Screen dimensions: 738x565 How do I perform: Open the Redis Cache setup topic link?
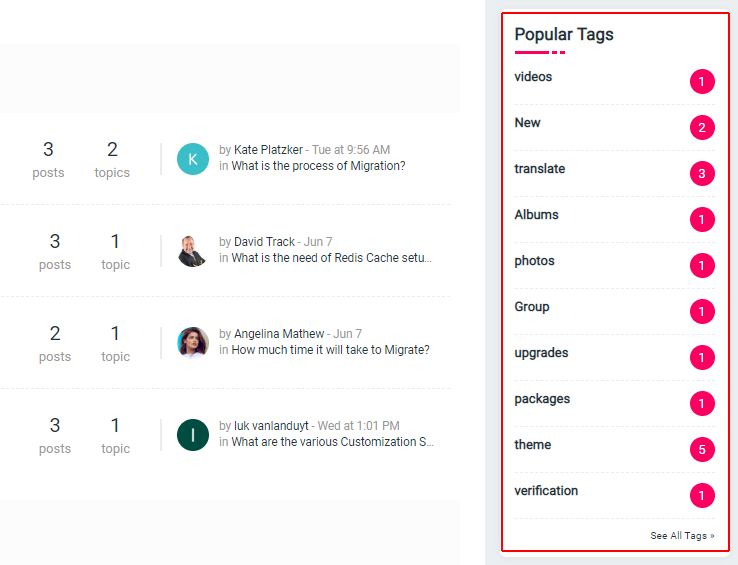point(331,258)
